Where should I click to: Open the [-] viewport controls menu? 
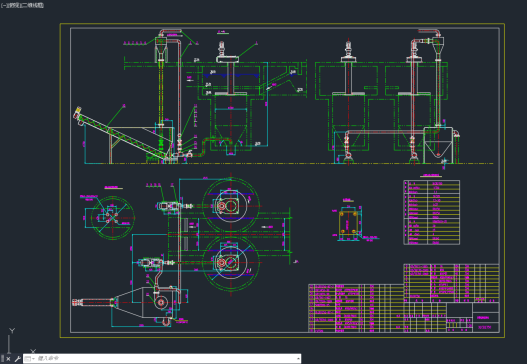tap(3, 5)
